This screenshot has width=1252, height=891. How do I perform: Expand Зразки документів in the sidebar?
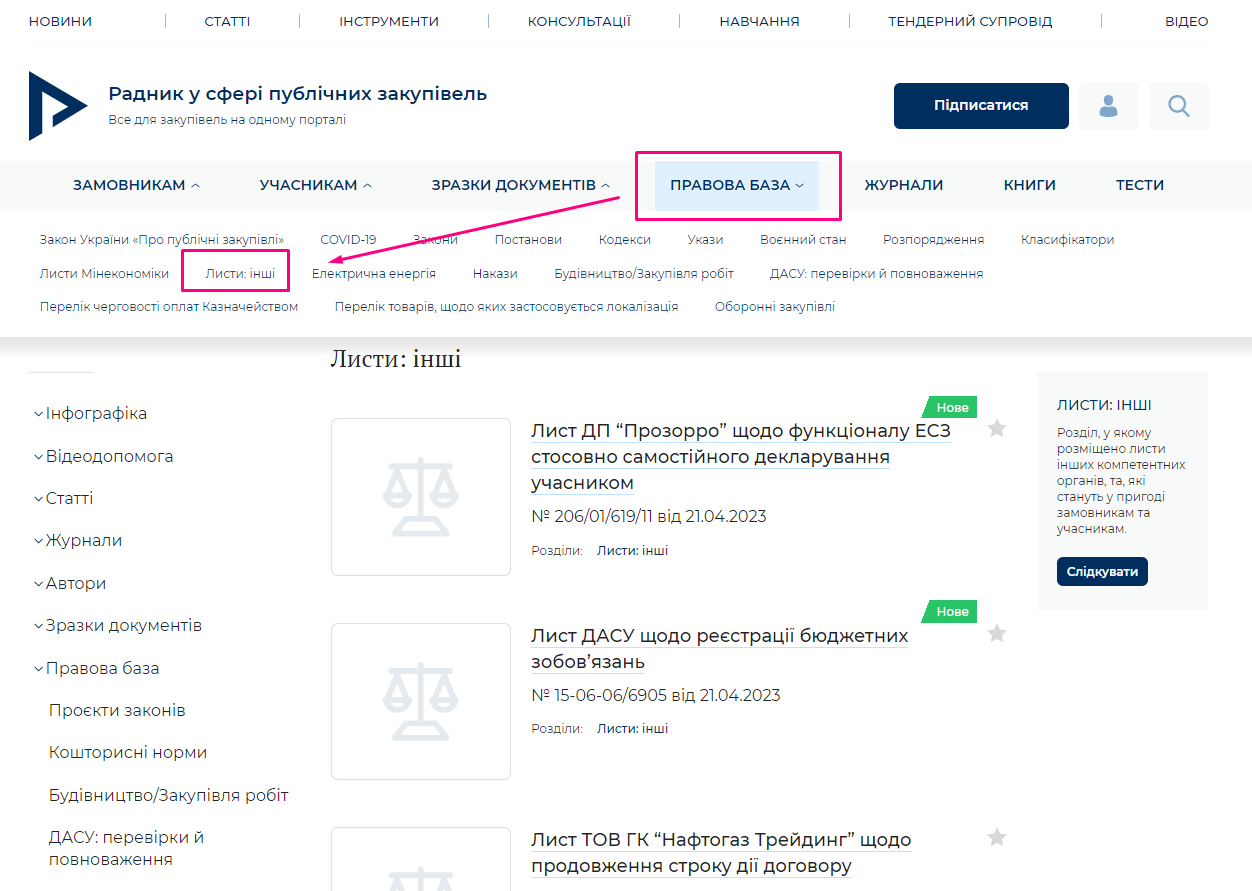tap(117, 626)
